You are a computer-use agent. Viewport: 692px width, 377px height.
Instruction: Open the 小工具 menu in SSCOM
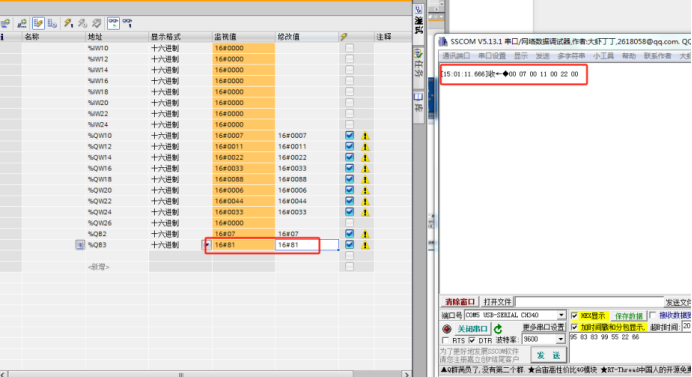tap(603, 56)
